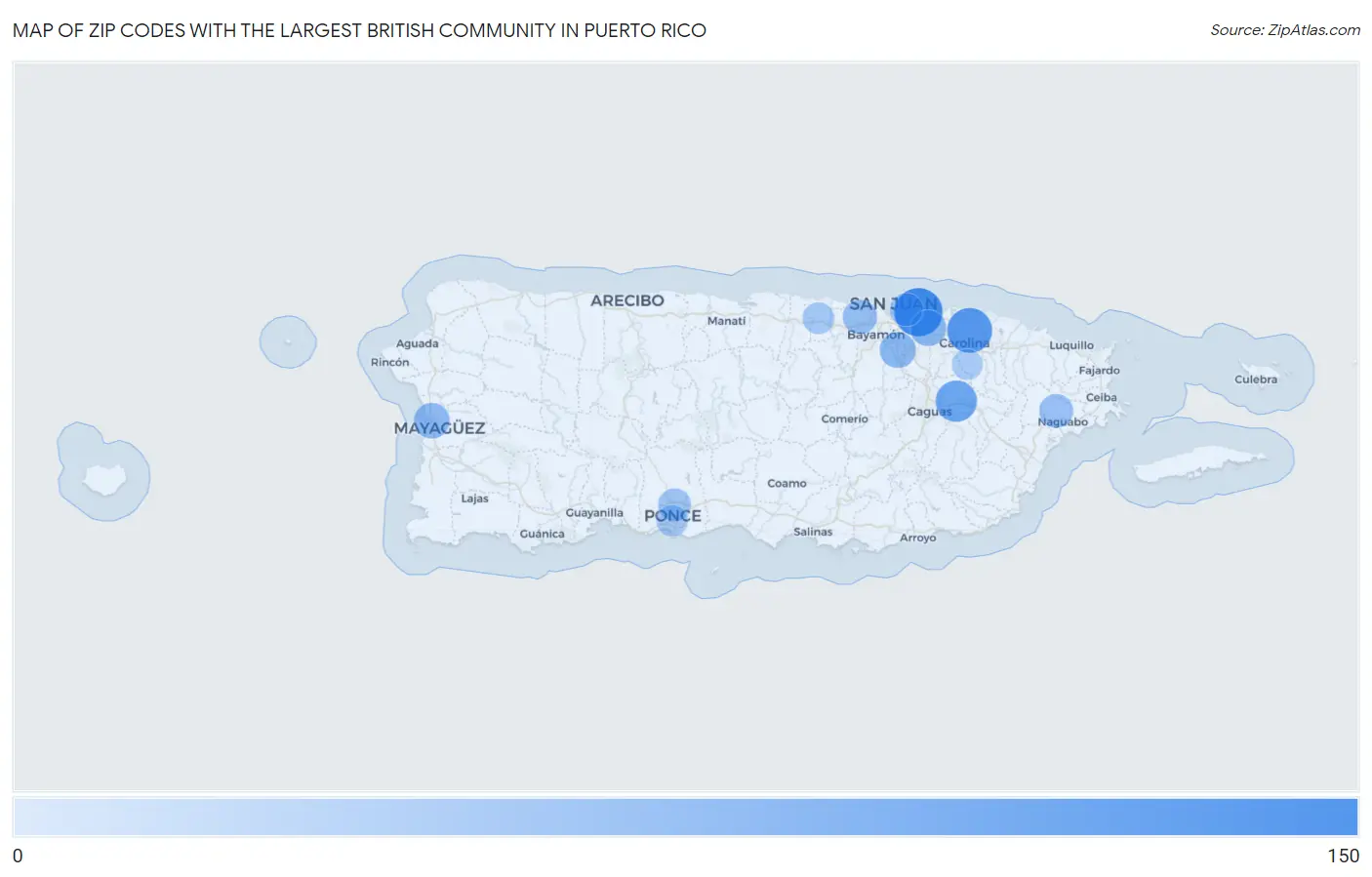1372x877 pixels.
Task: Click the darkest San Juan bubble
Action: (918, 312)
